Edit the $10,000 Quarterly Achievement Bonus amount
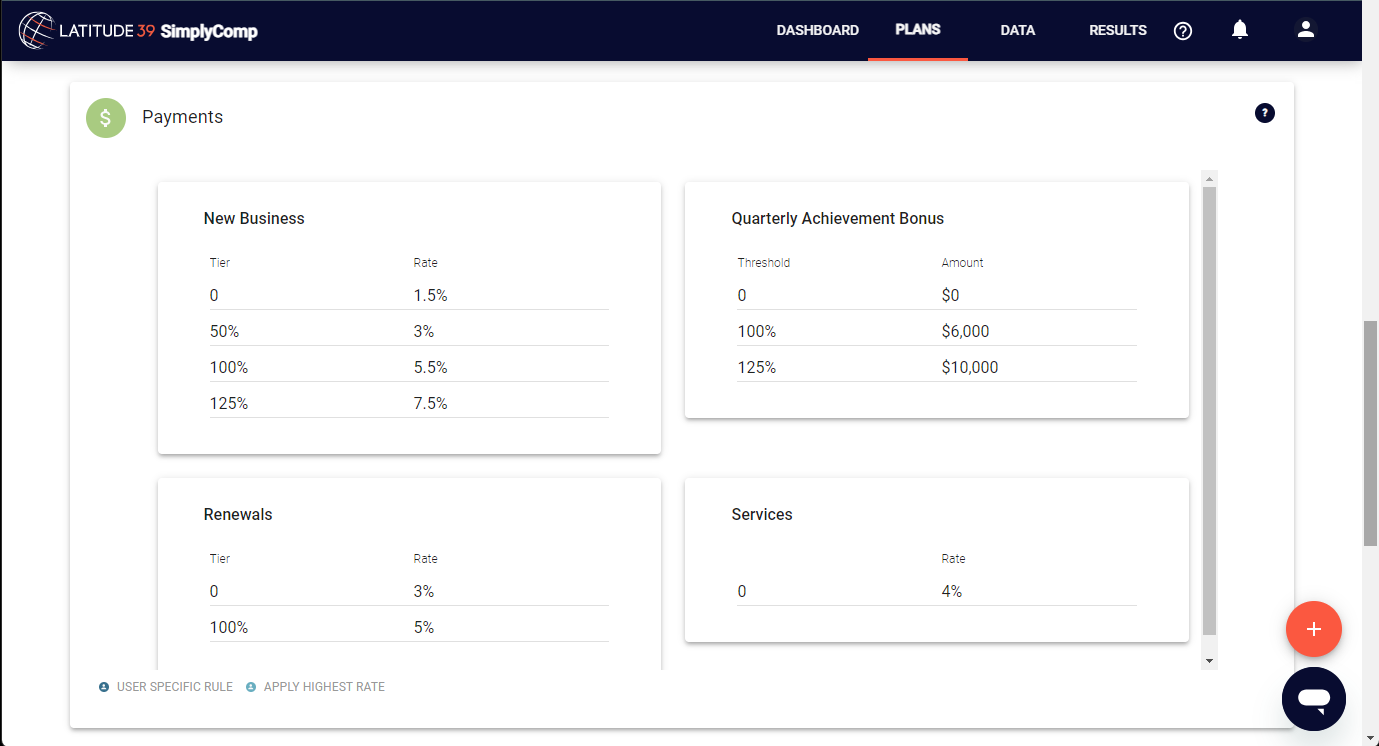This screenshot has width=1379, height=746. [970, 366]
